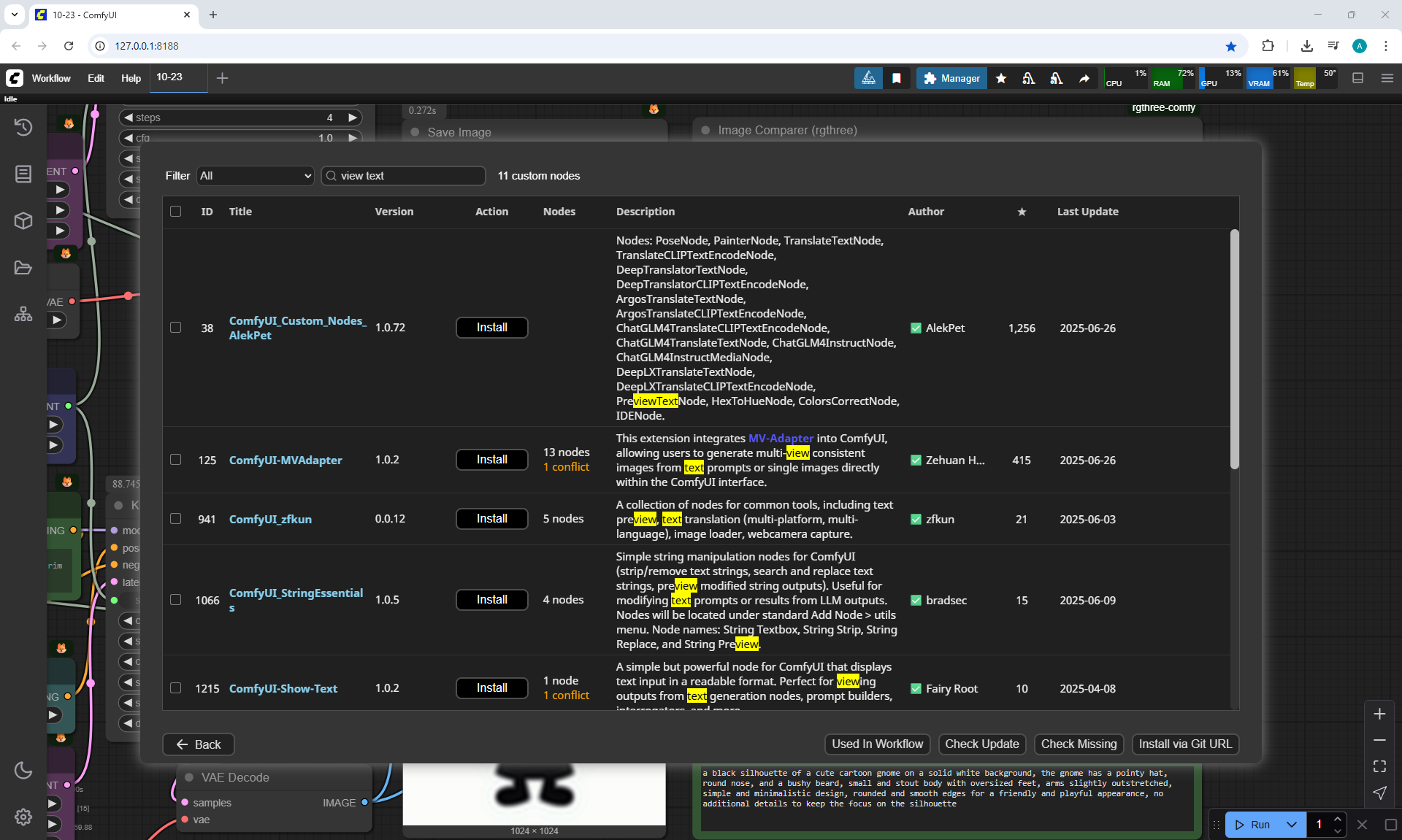
Task: Open the queue history sidebar icon
Action: pyautogui.click(x=23, y=127)
